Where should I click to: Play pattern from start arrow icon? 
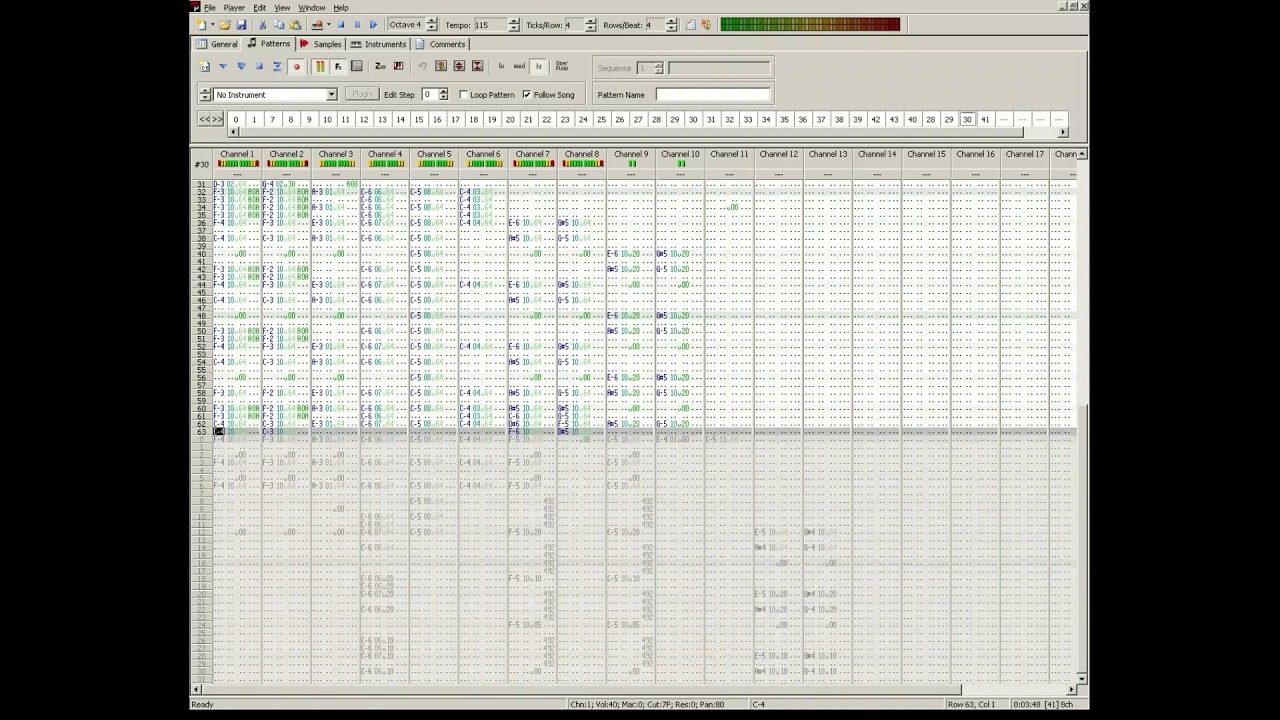223,67
